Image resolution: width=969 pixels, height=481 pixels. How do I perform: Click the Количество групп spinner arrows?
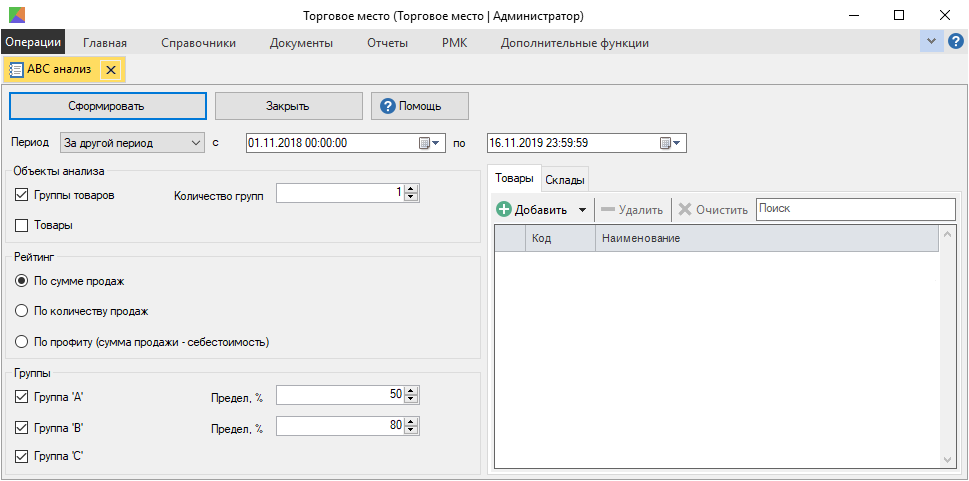[412, 194]
